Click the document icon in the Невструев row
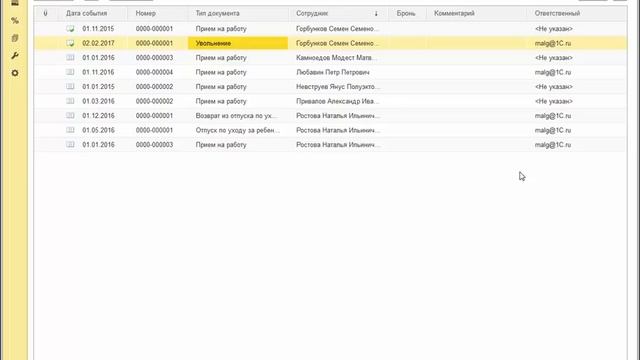The width and height of the screenshot is (640, 360). (70, 87)
